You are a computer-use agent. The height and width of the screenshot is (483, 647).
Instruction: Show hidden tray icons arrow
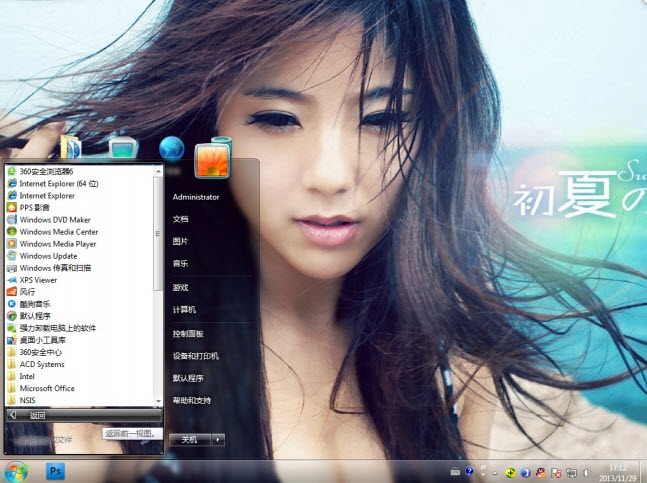click(495, 473)
